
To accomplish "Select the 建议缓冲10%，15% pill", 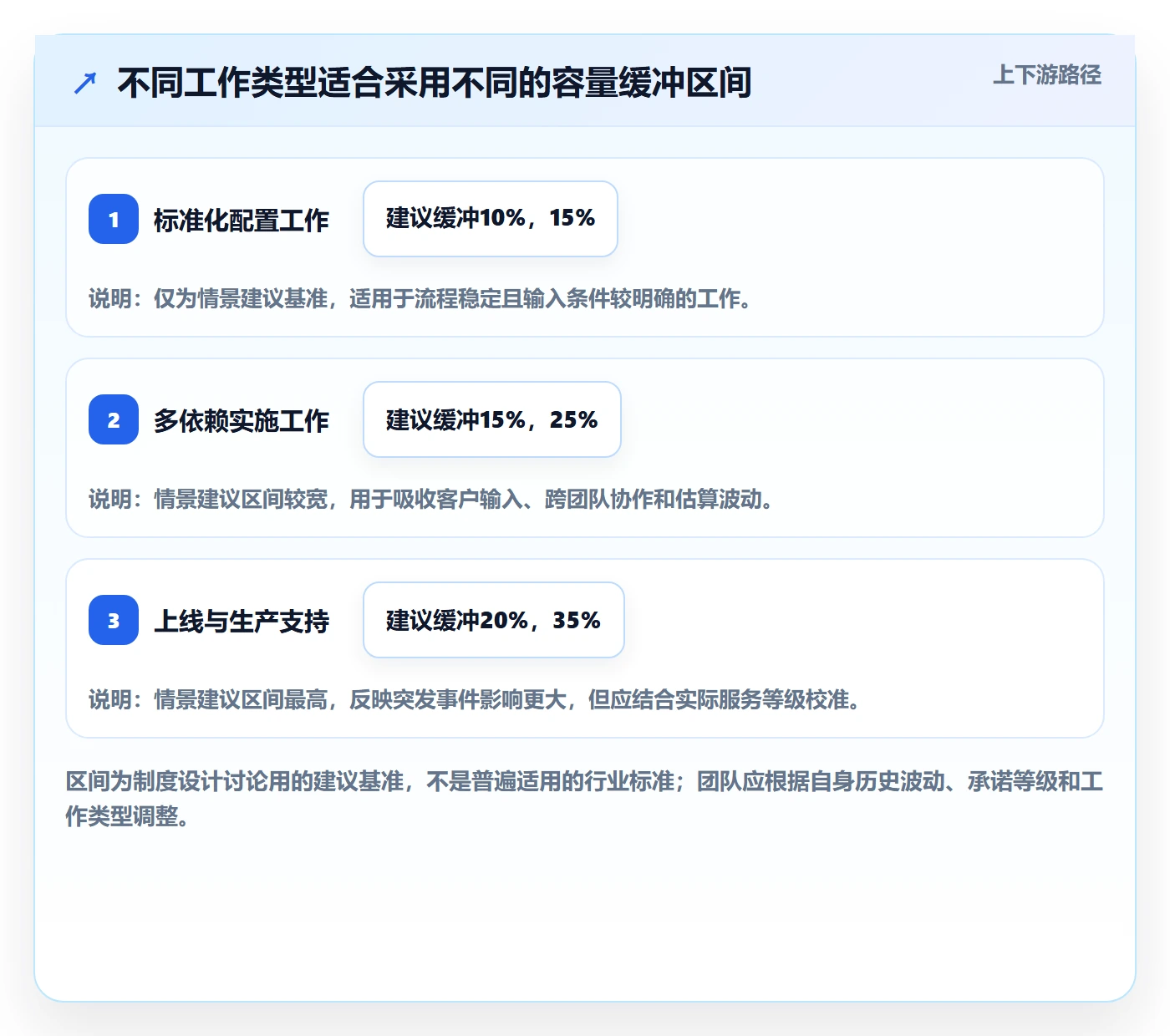I will [491, 219].
